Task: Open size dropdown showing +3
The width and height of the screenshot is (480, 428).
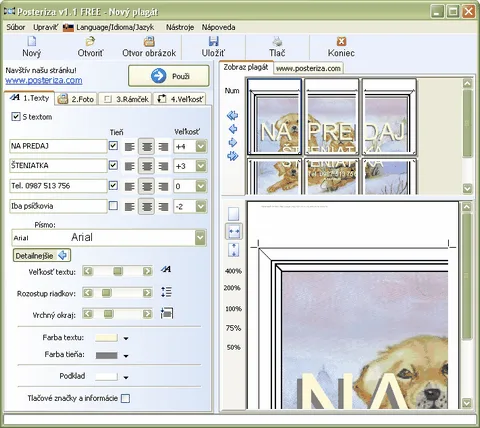Action: click(201, 166)
